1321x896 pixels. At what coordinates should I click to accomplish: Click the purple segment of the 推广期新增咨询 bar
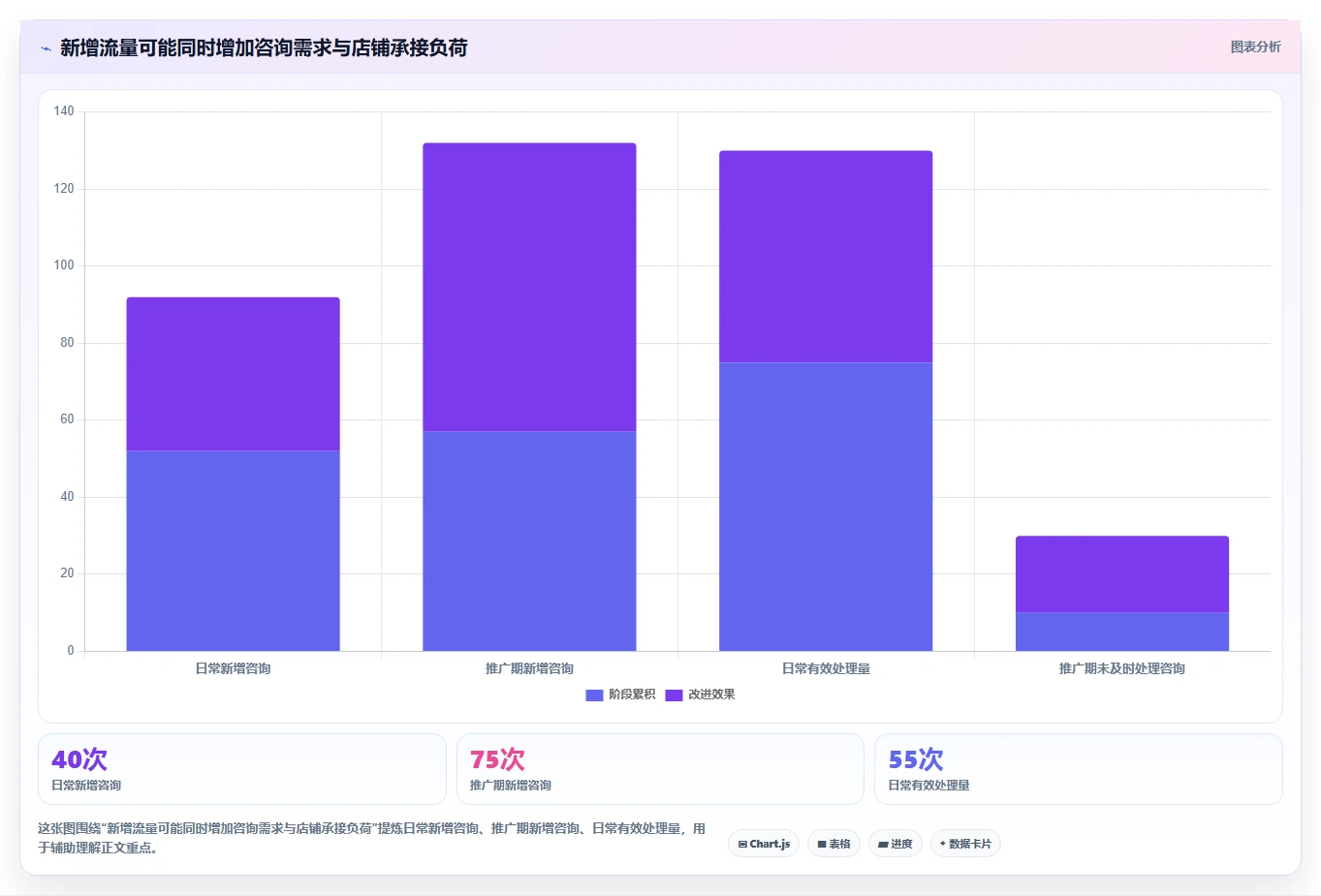(529, 287)
